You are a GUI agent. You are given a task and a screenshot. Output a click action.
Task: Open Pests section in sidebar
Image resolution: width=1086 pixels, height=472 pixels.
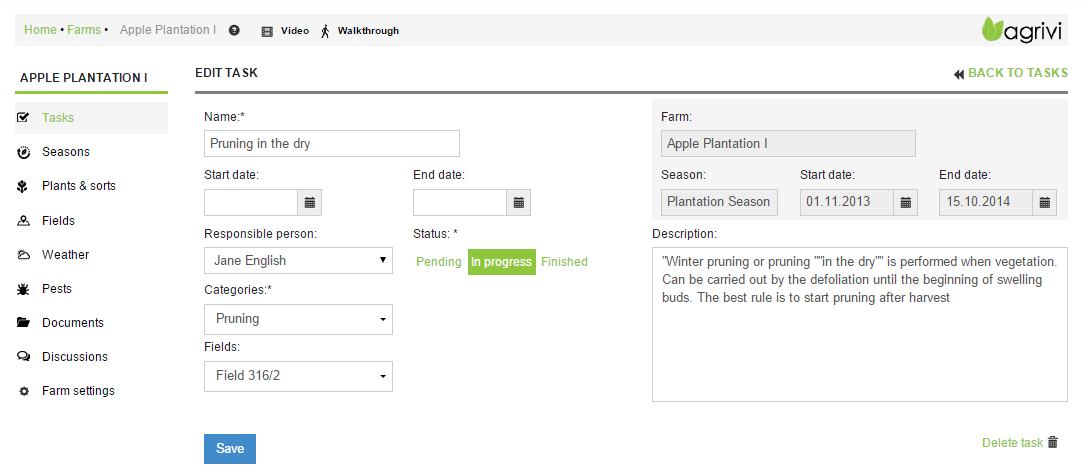pos(56,289)
